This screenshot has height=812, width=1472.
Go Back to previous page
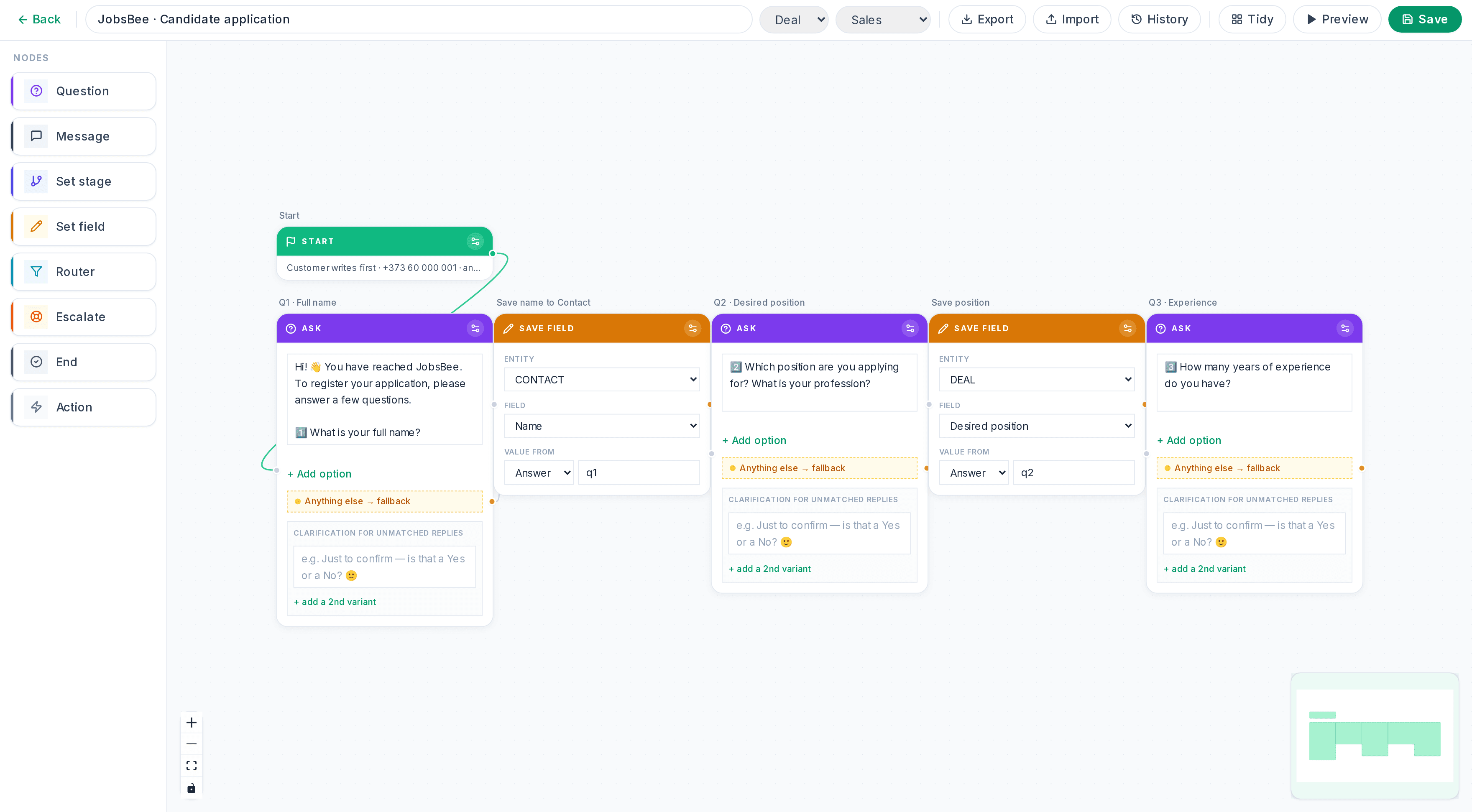(39, 19)
